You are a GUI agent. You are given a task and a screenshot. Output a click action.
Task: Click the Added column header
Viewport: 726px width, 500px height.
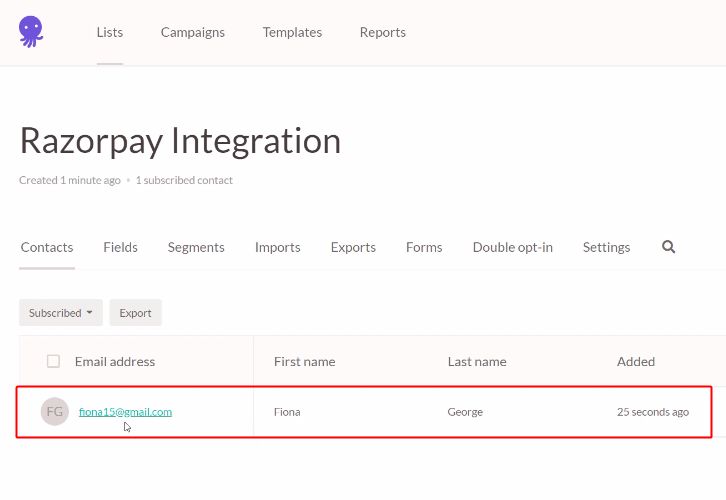pos(636,362)
